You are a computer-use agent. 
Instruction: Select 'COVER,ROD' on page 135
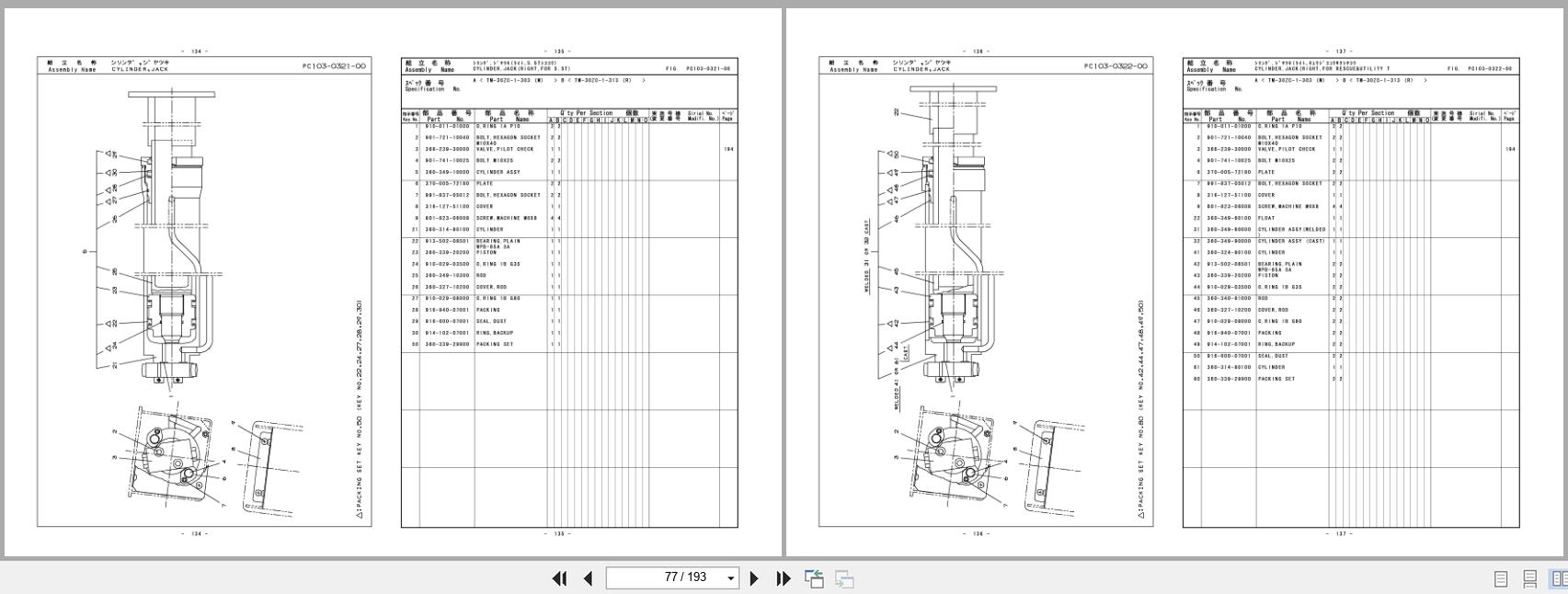tap(490, 287)
